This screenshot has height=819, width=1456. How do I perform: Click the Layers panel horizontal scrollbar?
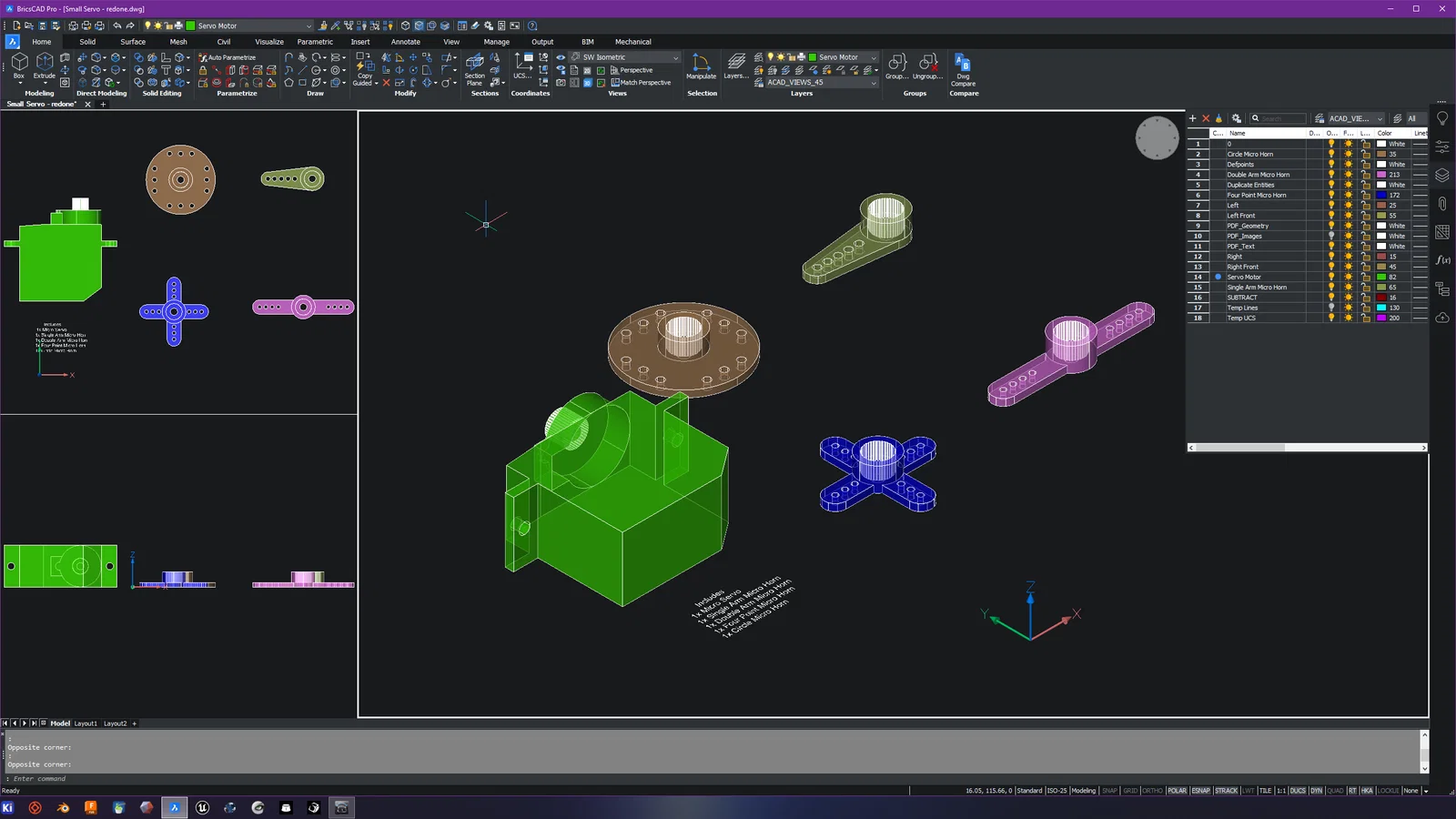coord(1308,448)
